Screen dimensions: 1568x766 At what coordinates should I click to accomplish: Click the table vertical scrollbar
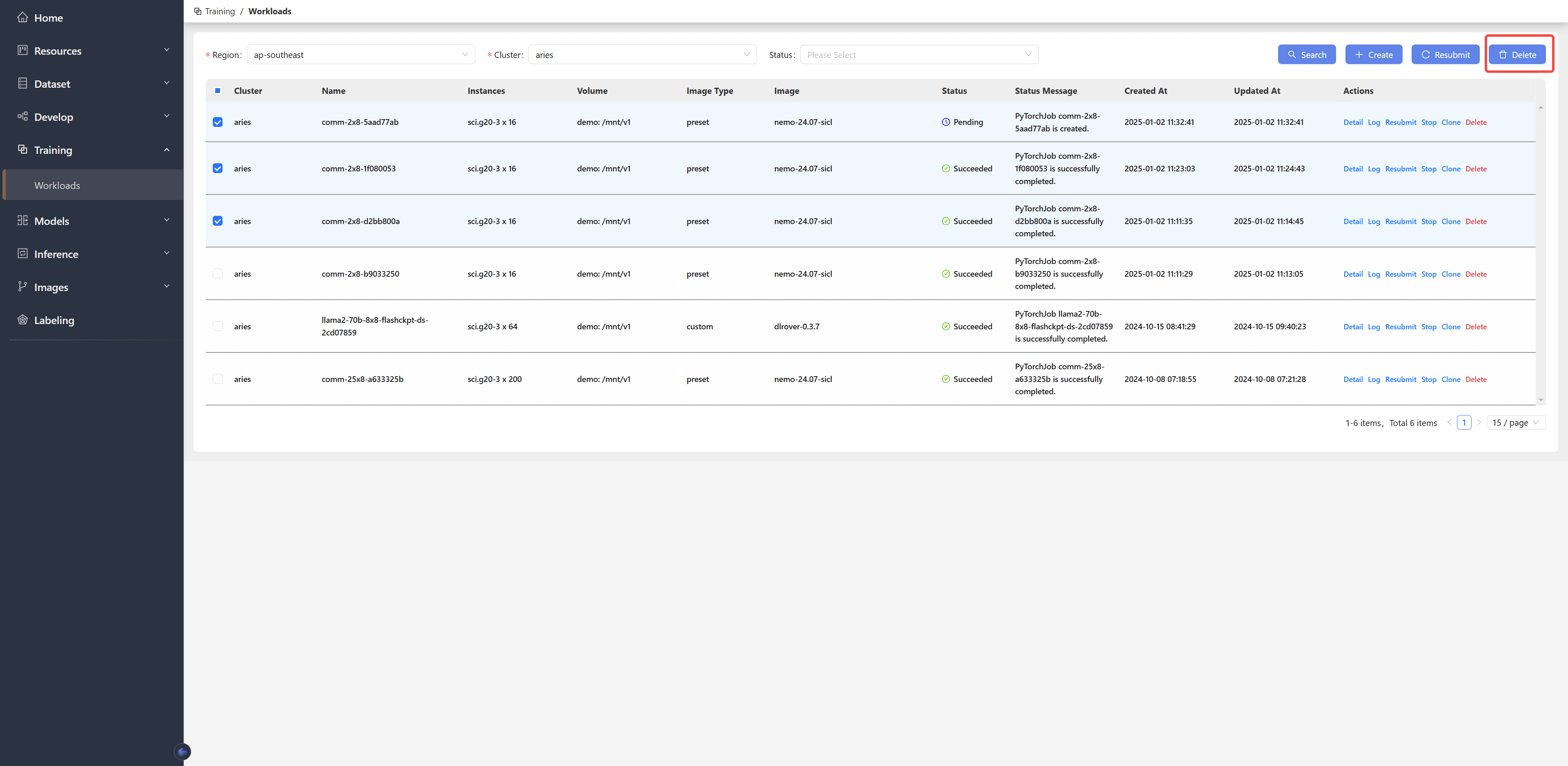tap(1541, 254)
